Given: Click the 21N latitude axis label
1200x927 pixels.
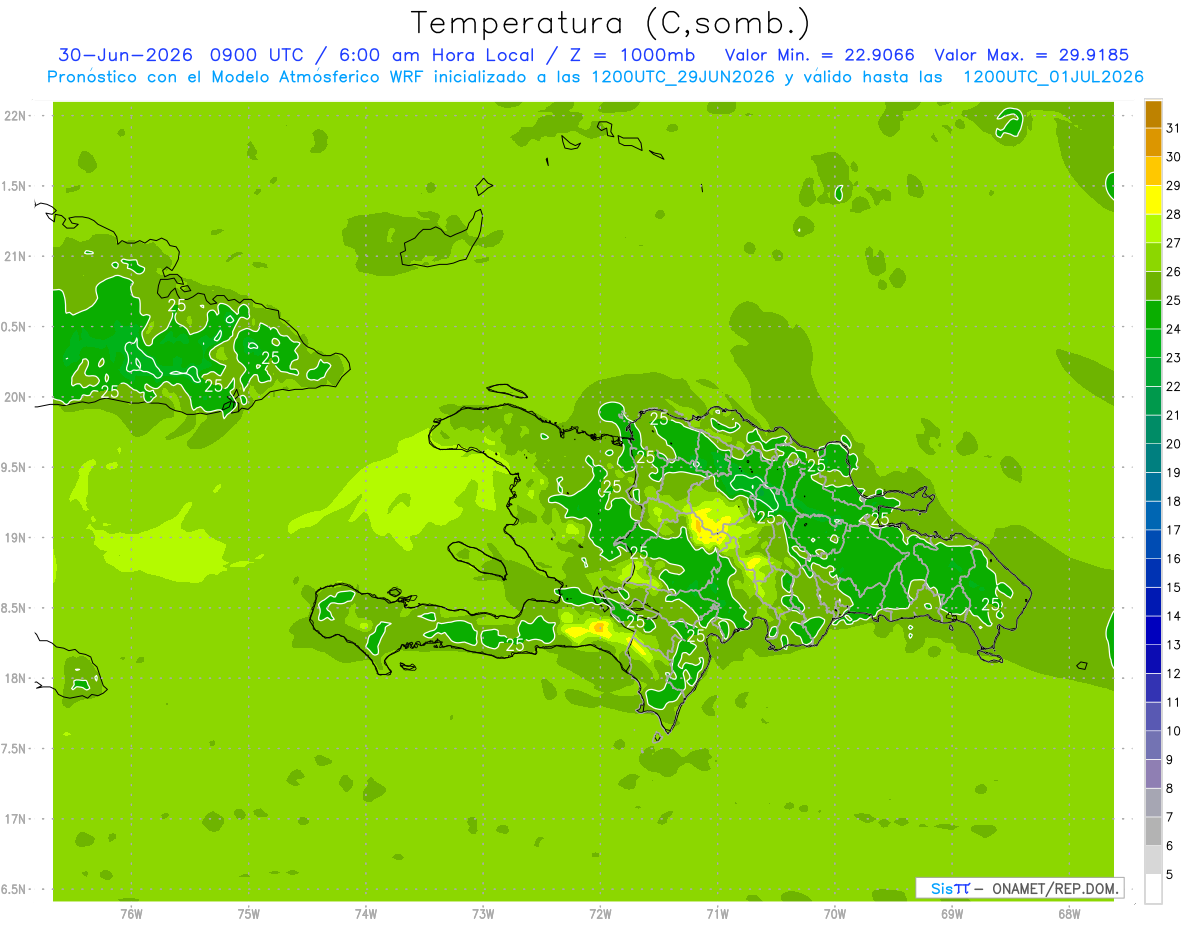Looking at the screenshot, I should [x=16, y=256].
